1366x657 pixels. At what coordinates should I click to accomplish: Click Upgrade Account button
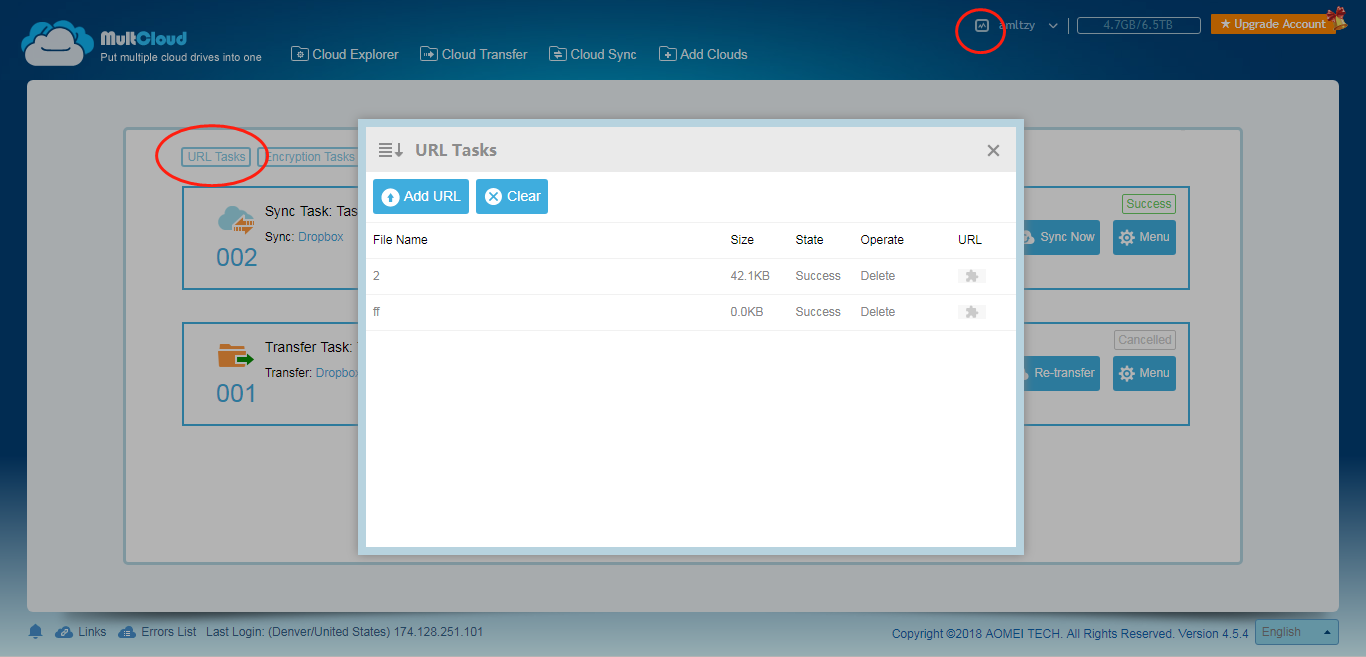(x=1273, y=24)
